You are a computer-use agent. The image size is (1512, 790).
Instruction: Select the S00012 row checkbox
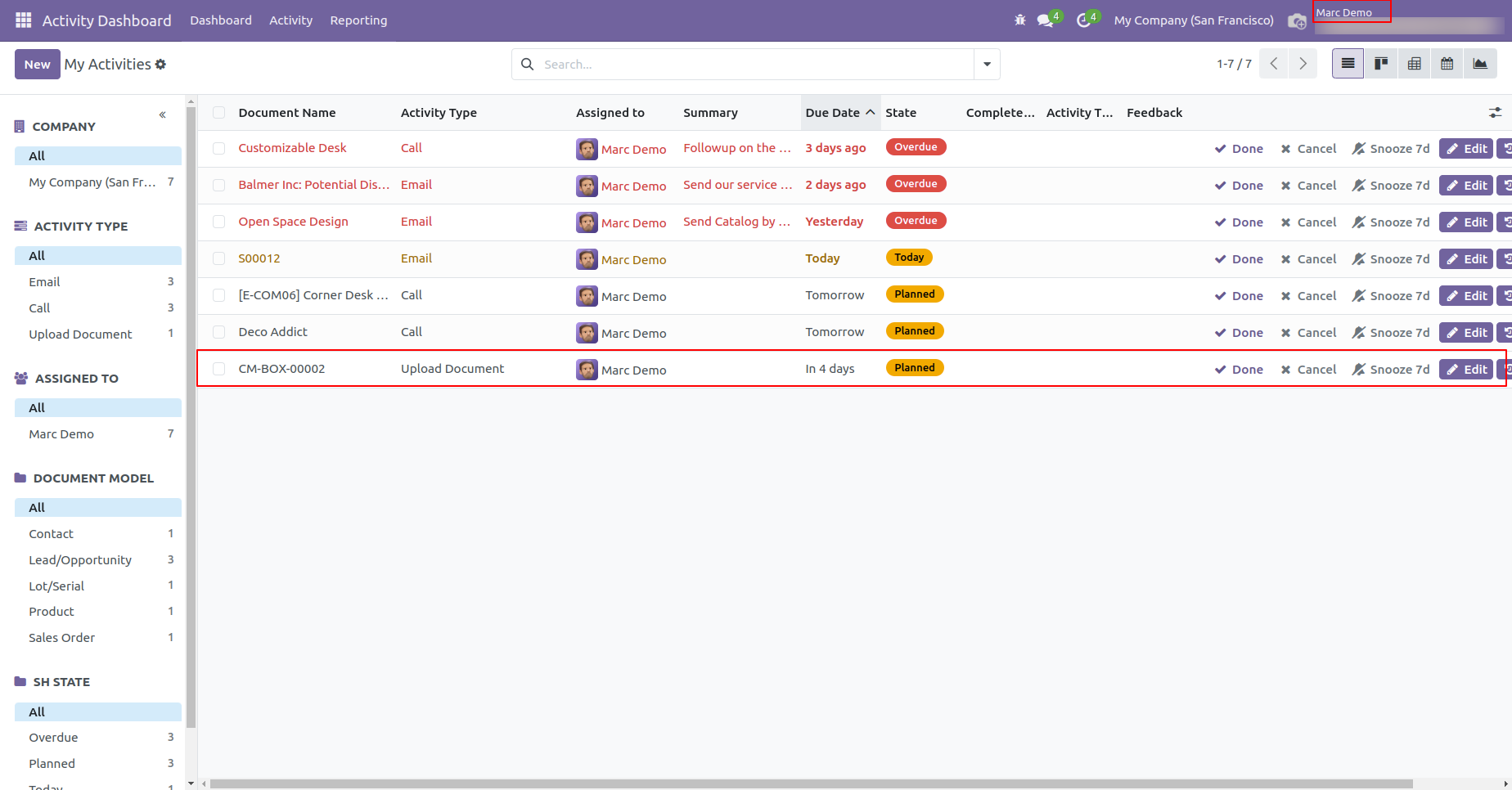(x=218, y=258)
